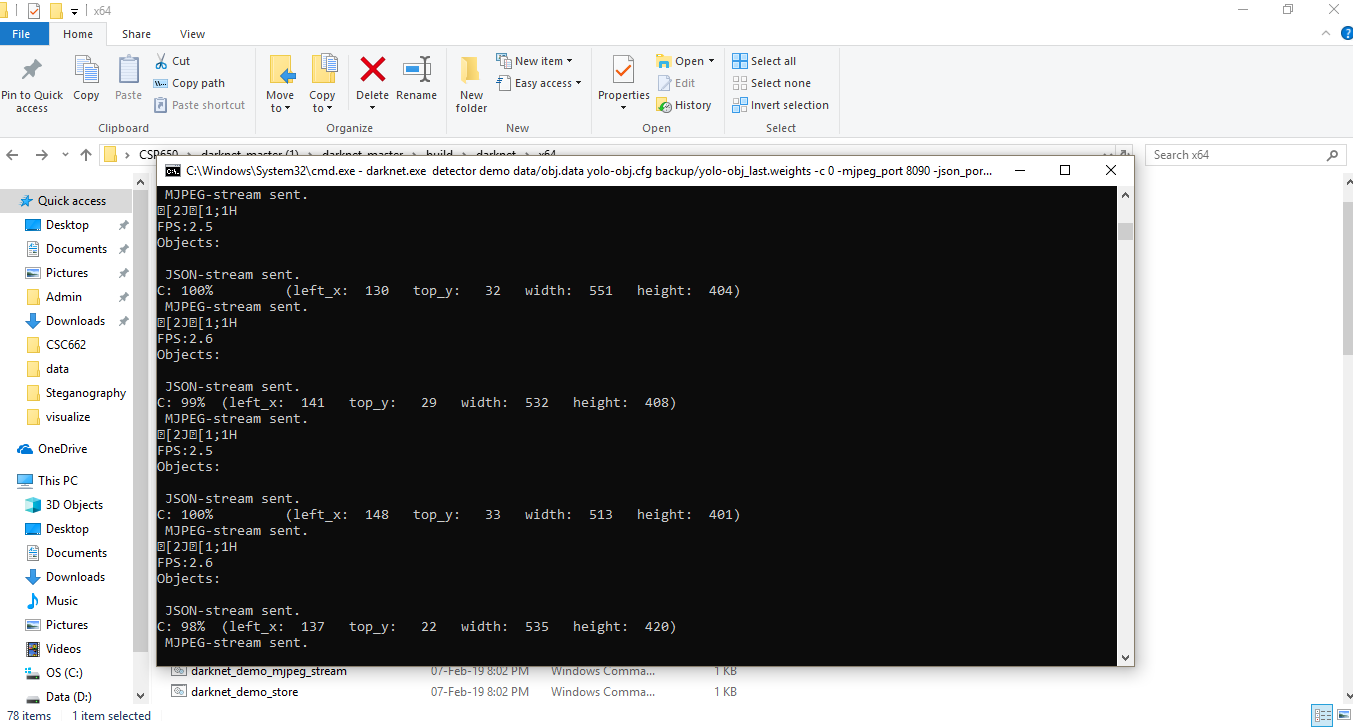
Task: Open Downloads under Quick access
Action: click(75, 321)
